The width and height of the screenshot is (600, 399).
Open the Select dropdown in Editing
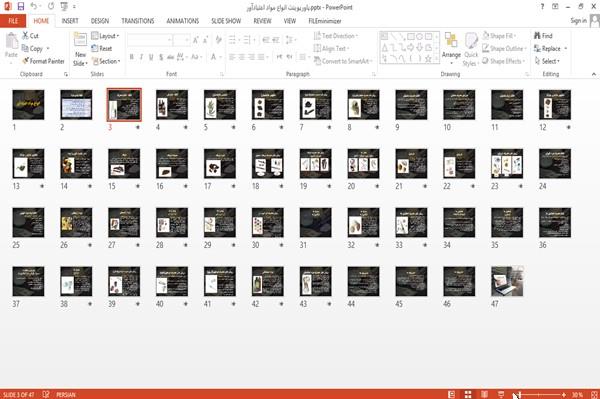tap(547, 61)
